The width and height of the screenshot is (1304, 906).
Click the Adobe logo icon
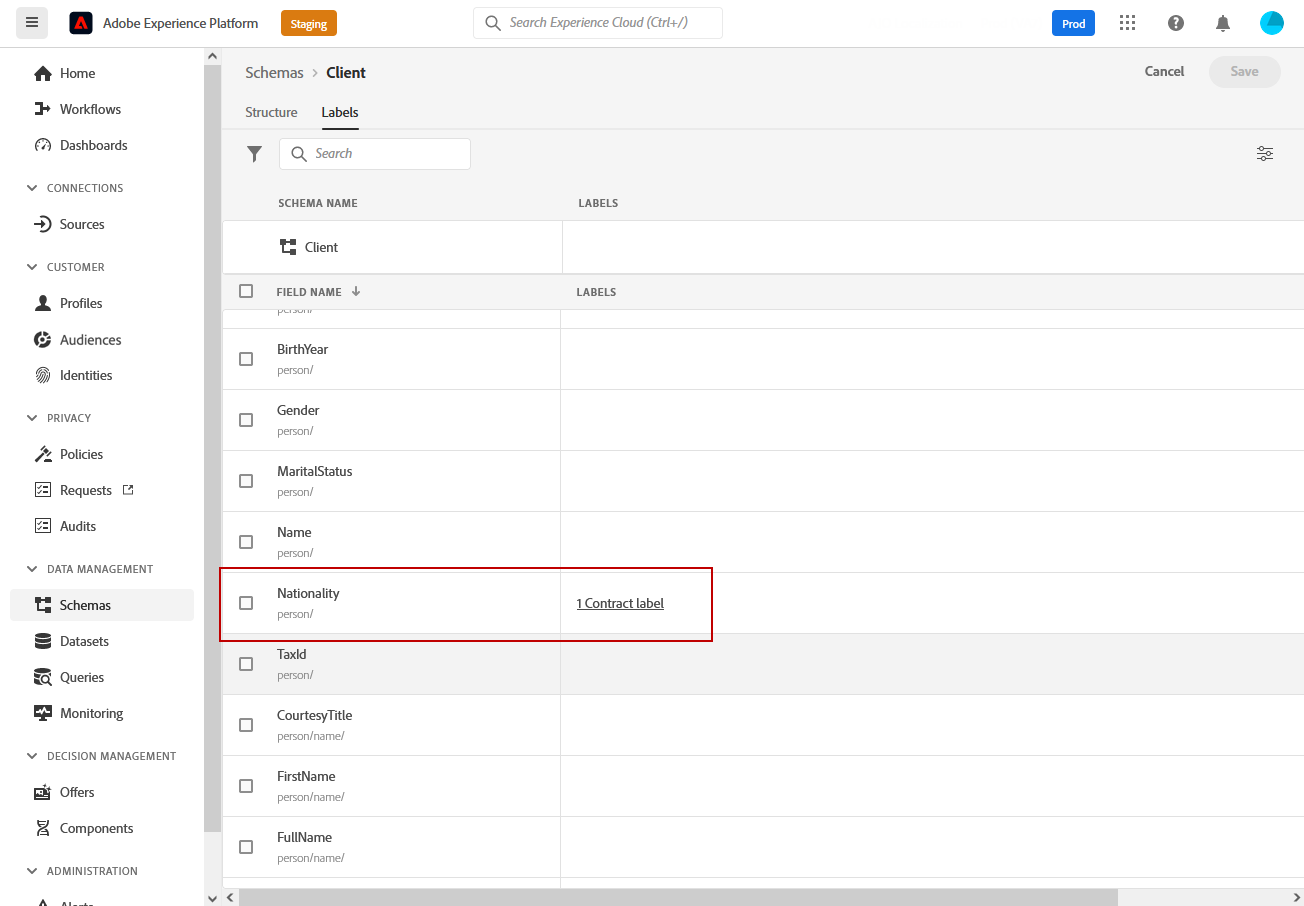(x=81, y=23)
